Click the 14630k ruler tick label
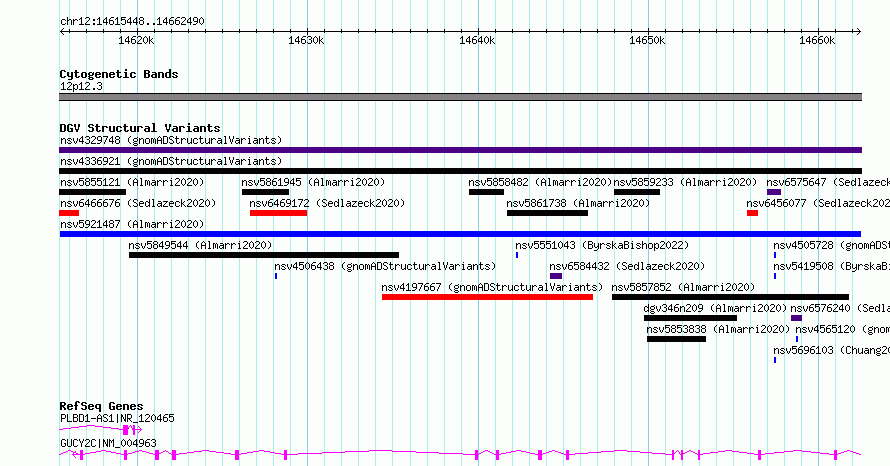The image size is (890, 466). (307, 40)
